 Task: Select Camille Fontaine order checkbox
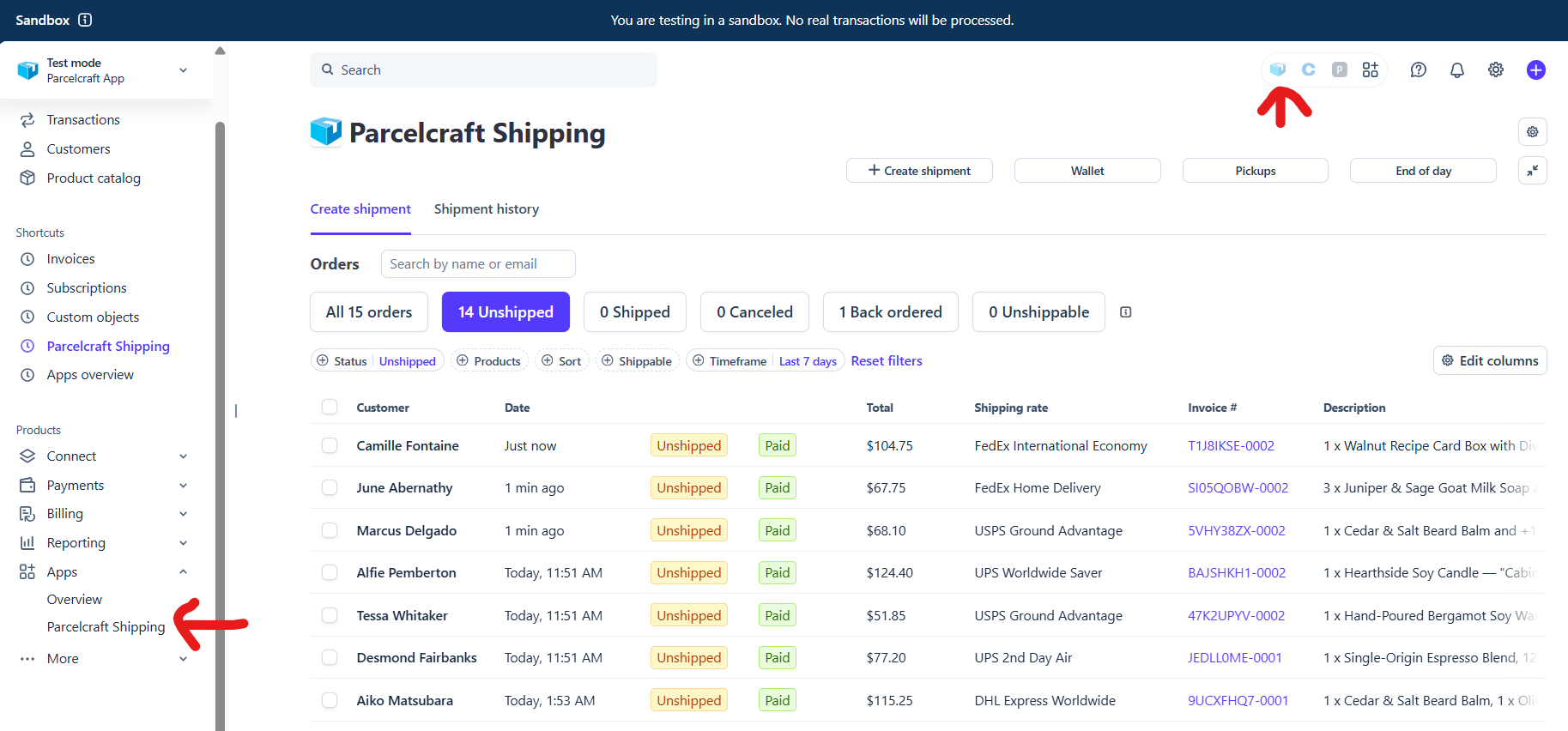(x=330, y=445)
